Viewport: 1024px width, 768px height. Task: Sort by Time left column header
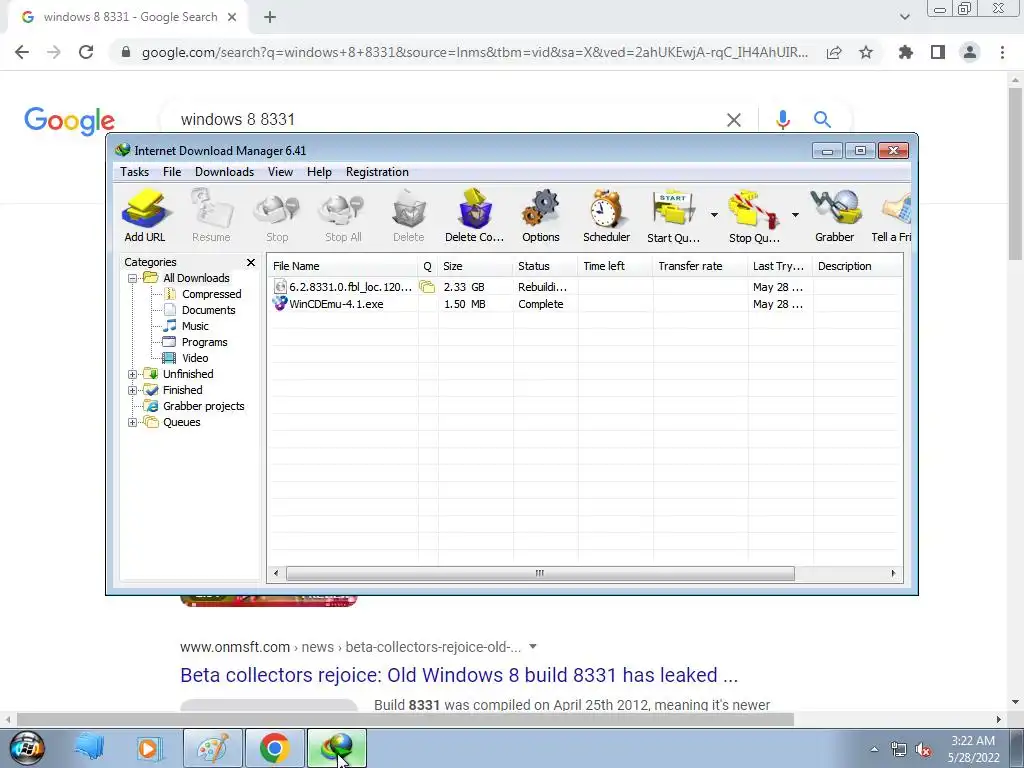(x=615, y=266)
